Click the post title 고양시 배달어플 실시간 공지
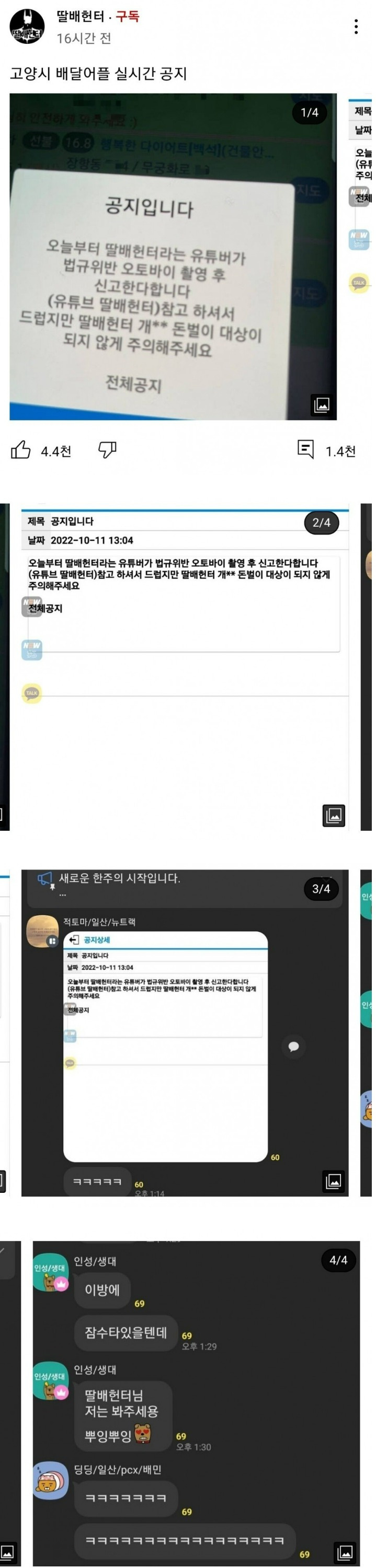The height and width of the screenshot is (1568, 376). pyautogui.click(x=98, y=74)
